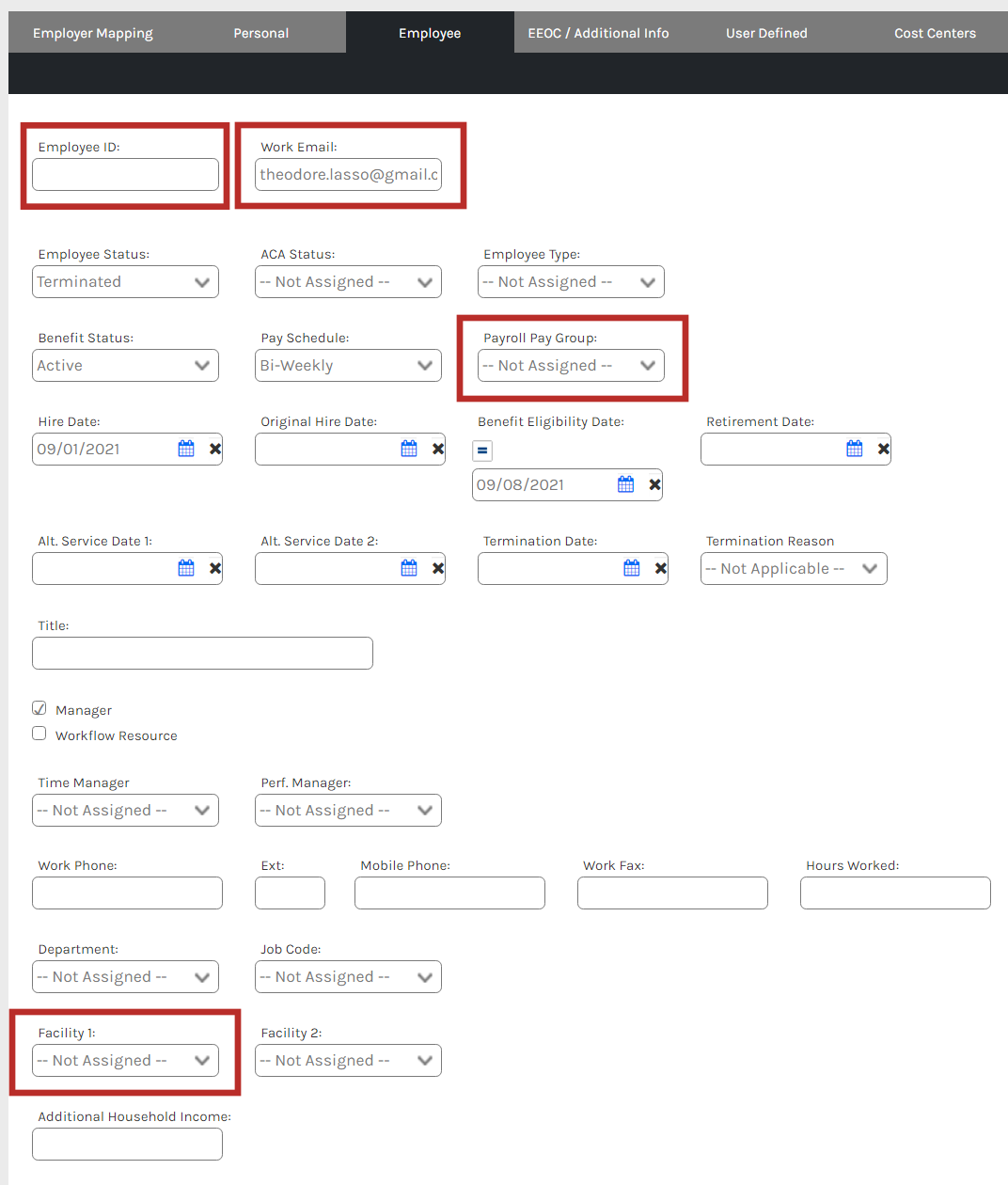Click the equals icon under Benefit Eligibility Date
Viewport: 1008px width, 1185px height.
coord(482,450)
